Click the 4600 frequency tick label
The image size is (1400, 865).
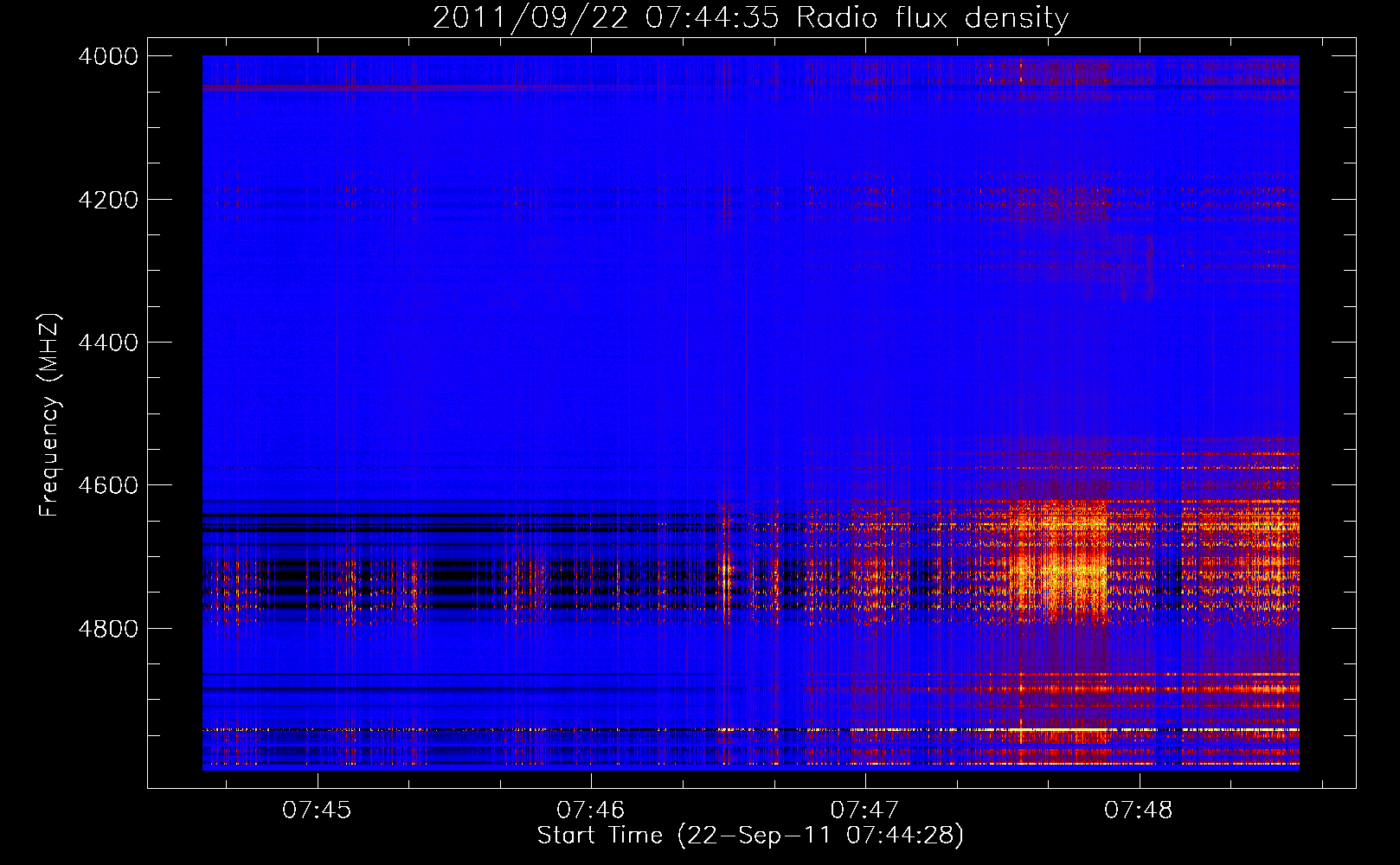pos(108,485)
